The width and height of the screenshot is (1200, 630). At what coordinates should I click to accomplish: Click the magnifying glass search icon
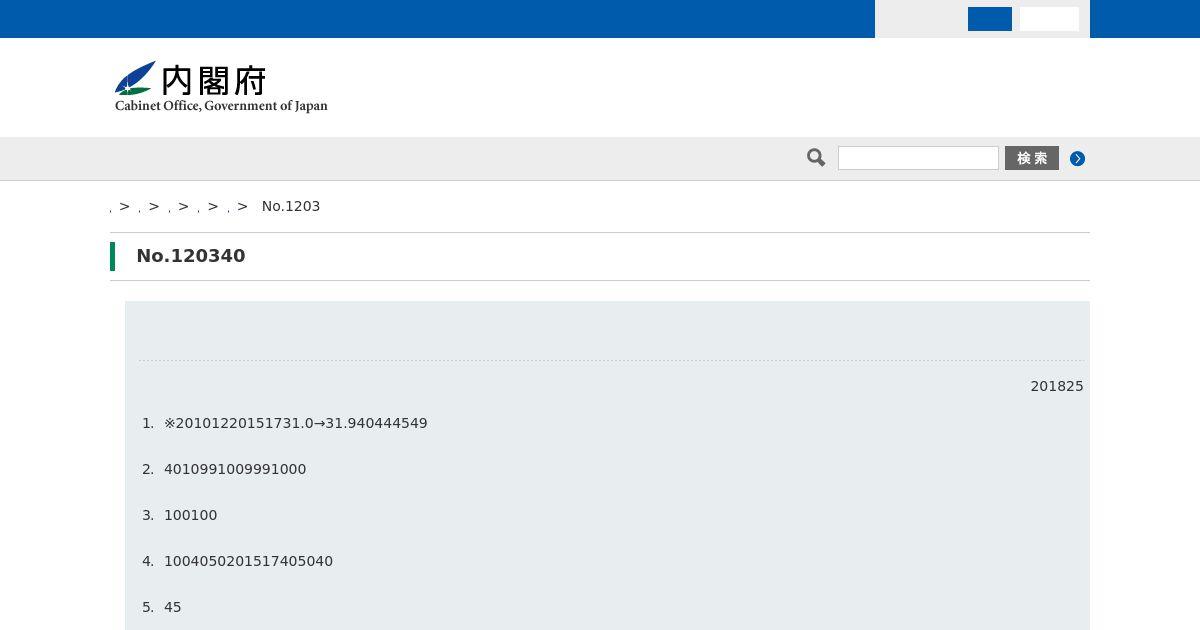(816, 157)
